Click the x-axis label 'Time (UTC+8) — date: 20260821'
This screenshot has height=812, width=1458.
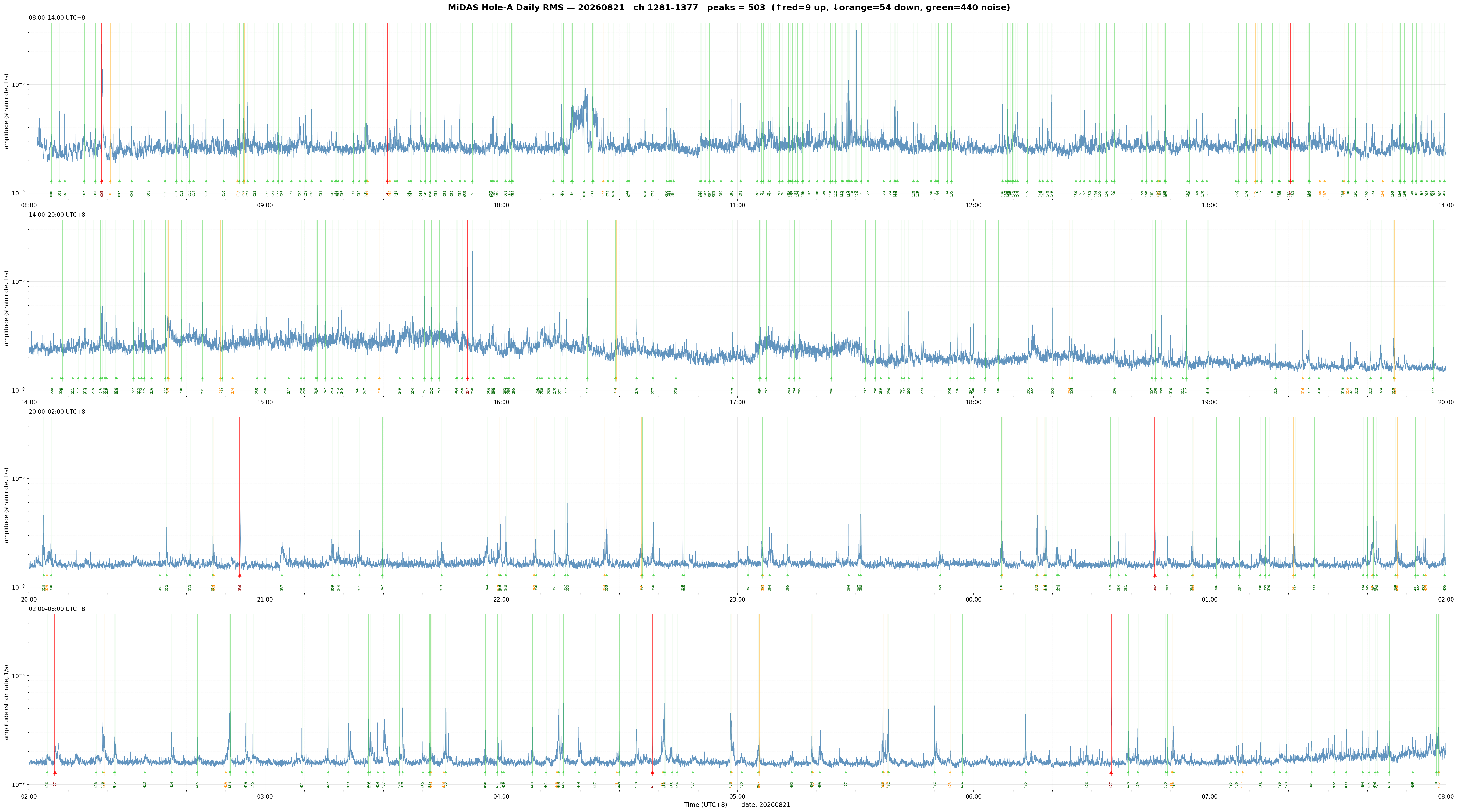point(737,805)
